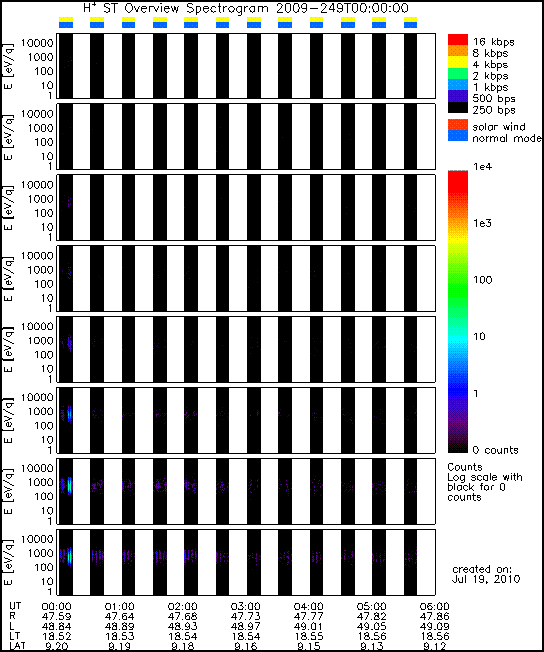
Task: Click the 'Jul 19, 2010' date text
Action: (486, 579)
